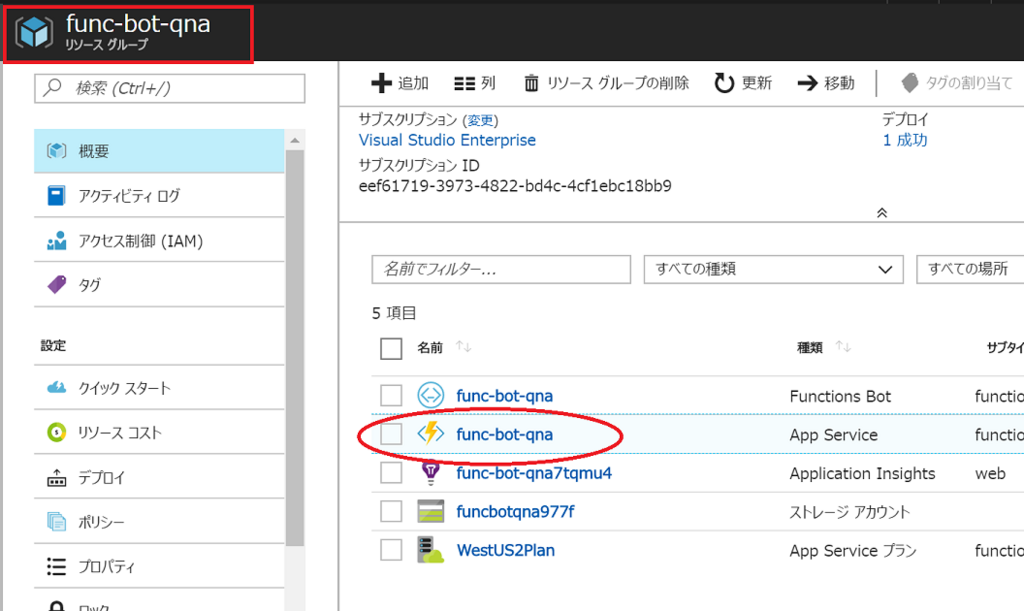Screen dimensions: 1024x611
Task: Click the sidebar vertical scrollbar thumb
Action: click(295, 347)
